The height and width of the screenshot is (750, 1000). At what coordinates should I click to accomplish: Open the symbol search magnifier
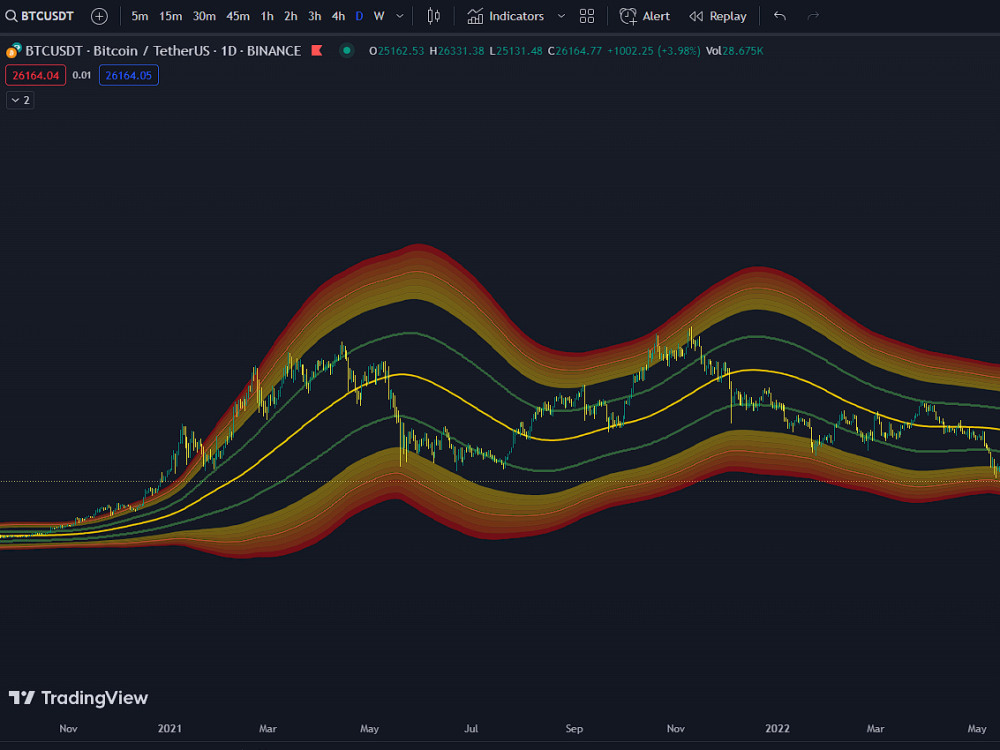[11, 16]
